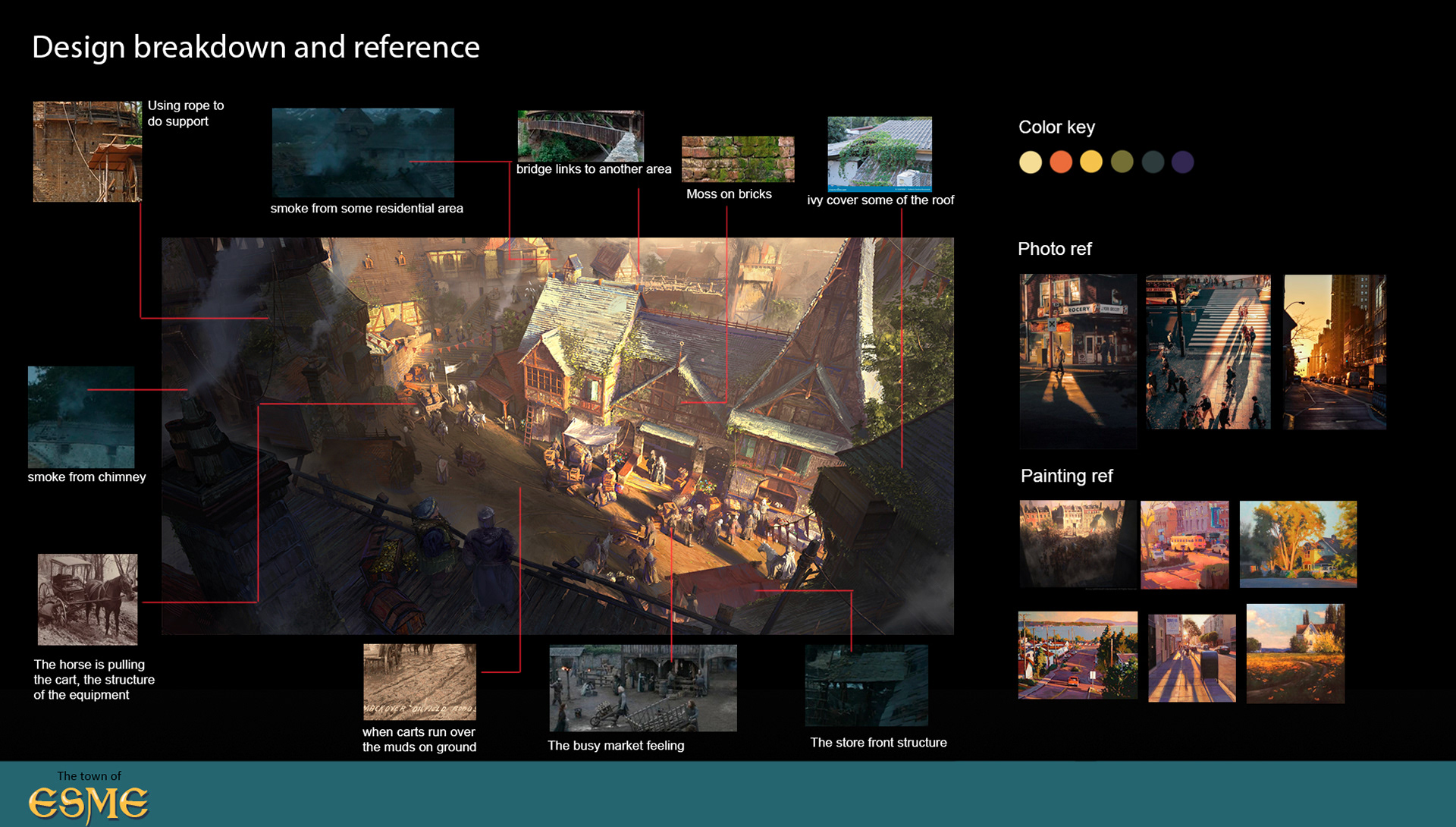Select the muddy ground cart tracks image

(419, 682)
